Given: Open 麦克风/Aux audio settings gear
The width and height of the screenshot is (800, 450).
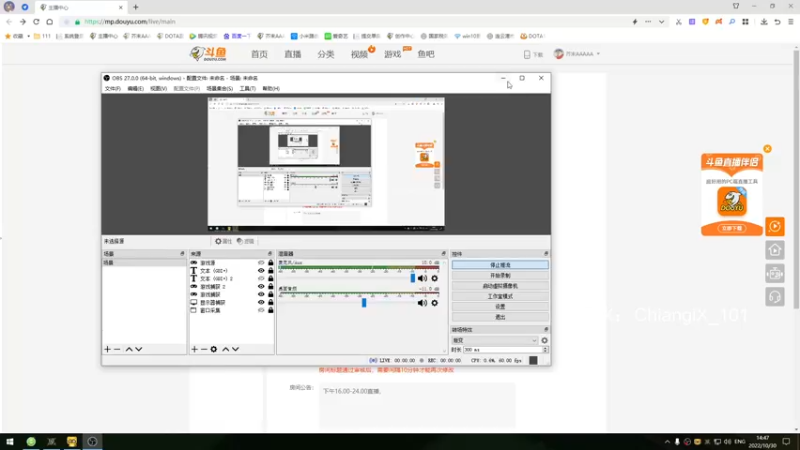Looking at the screenshot, I should coord(435,279).
